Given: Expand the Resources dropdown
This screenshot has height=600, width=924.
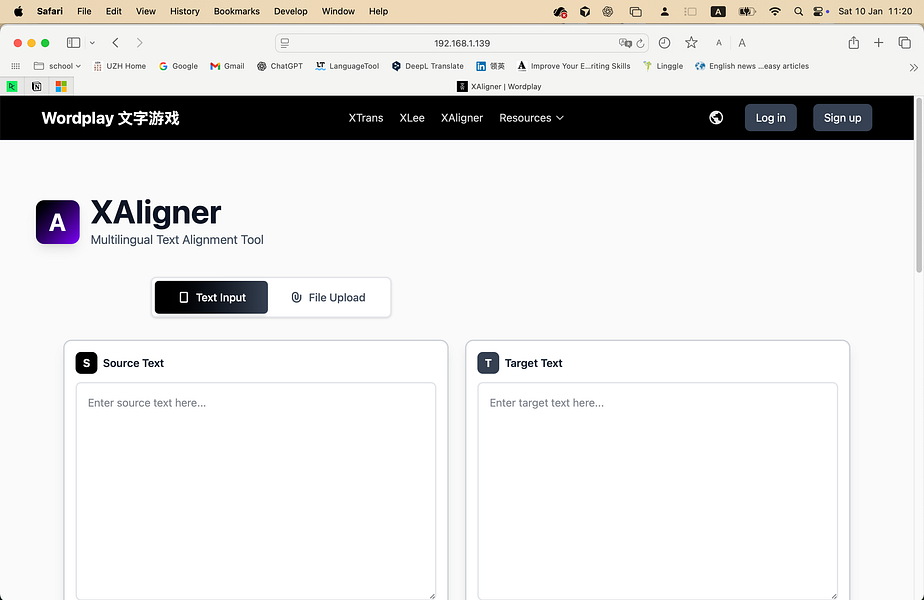Looking at the screenshot, I should [x=532, y=118].
